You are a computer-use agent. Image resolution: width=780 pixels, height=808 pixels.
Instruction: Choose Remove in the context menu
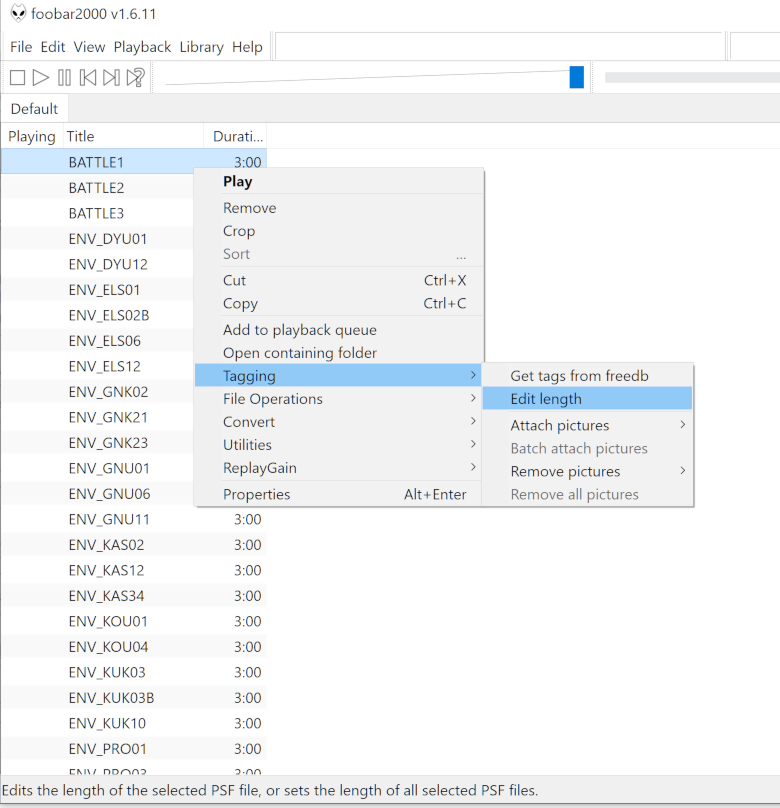click(339, 208)
